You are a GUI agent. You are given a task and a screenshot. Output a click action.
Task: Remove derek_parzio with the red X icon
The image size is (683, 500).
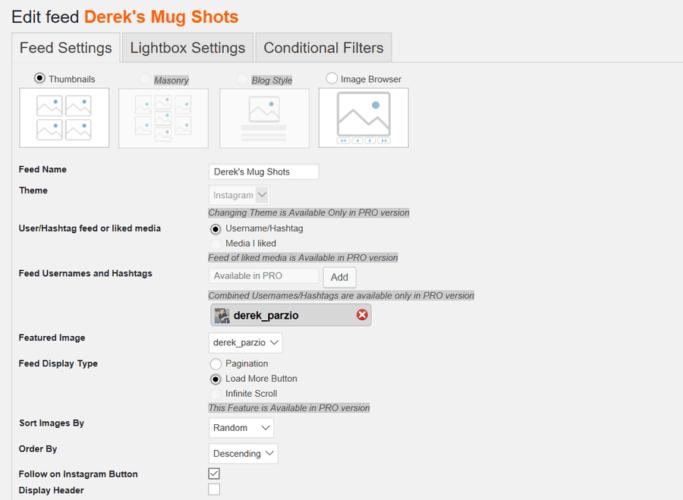pos(362,315)
